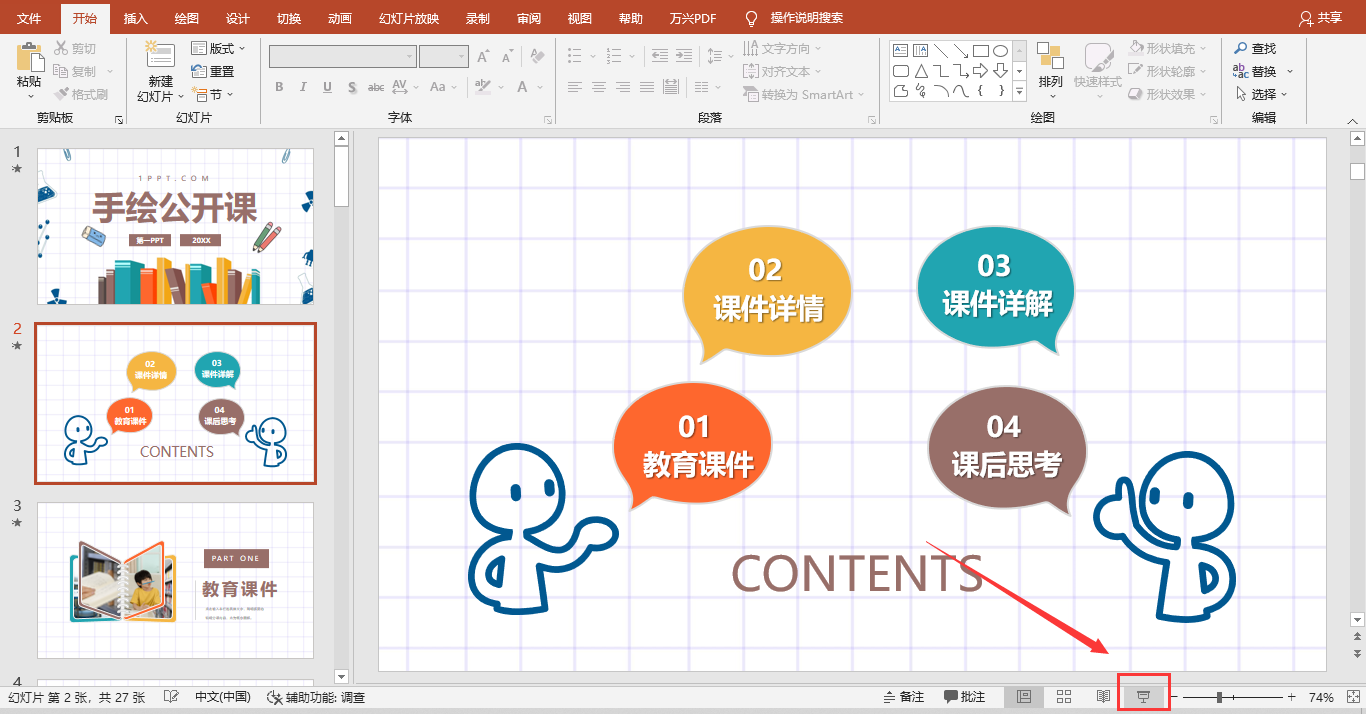Toggle text Shadow formatting
Image resolution: width=1366 pixels, height=714 pixels.
click(352, 87)
